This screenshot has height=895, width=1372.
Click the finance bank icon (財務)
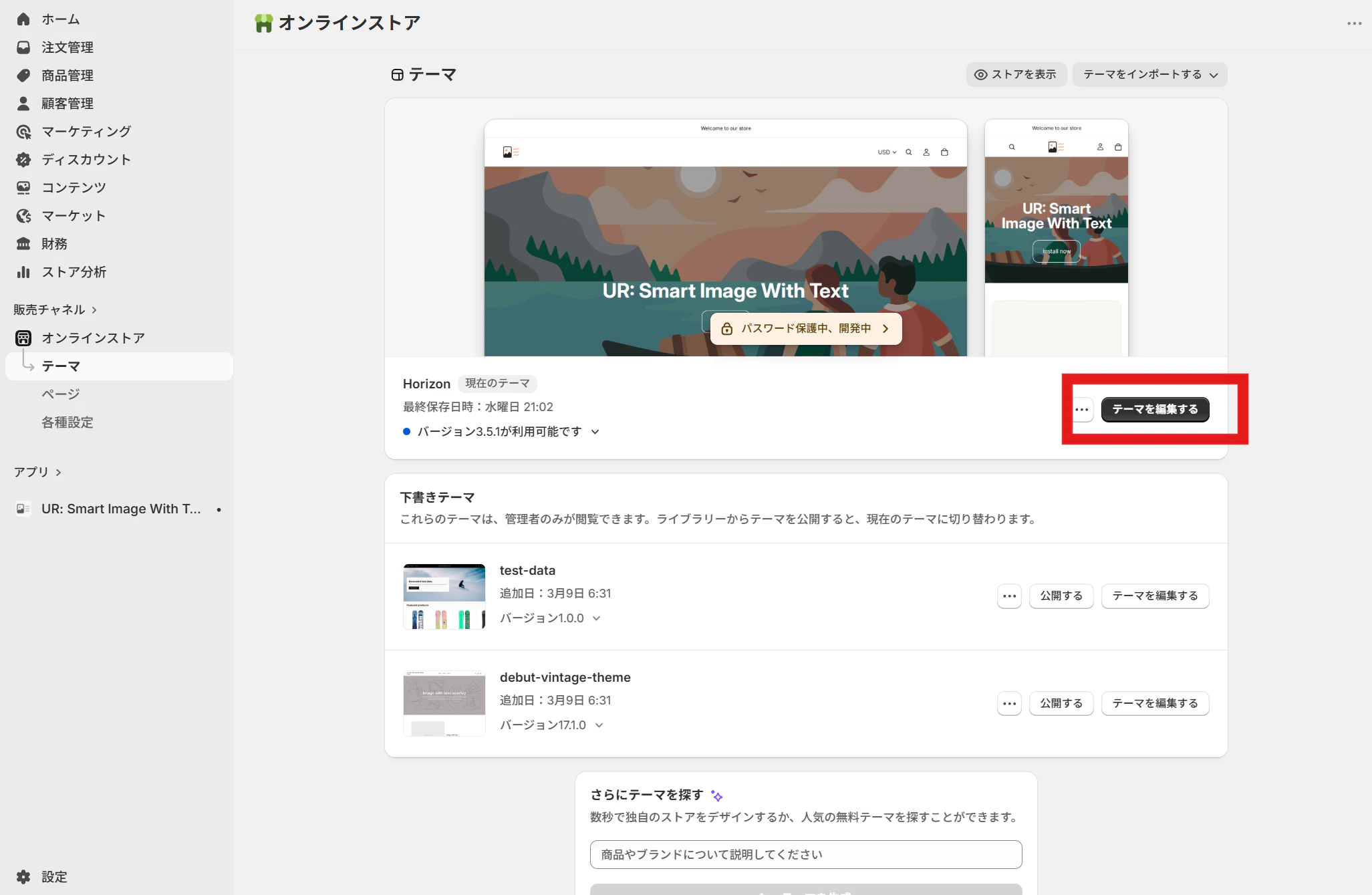[23, 244]
